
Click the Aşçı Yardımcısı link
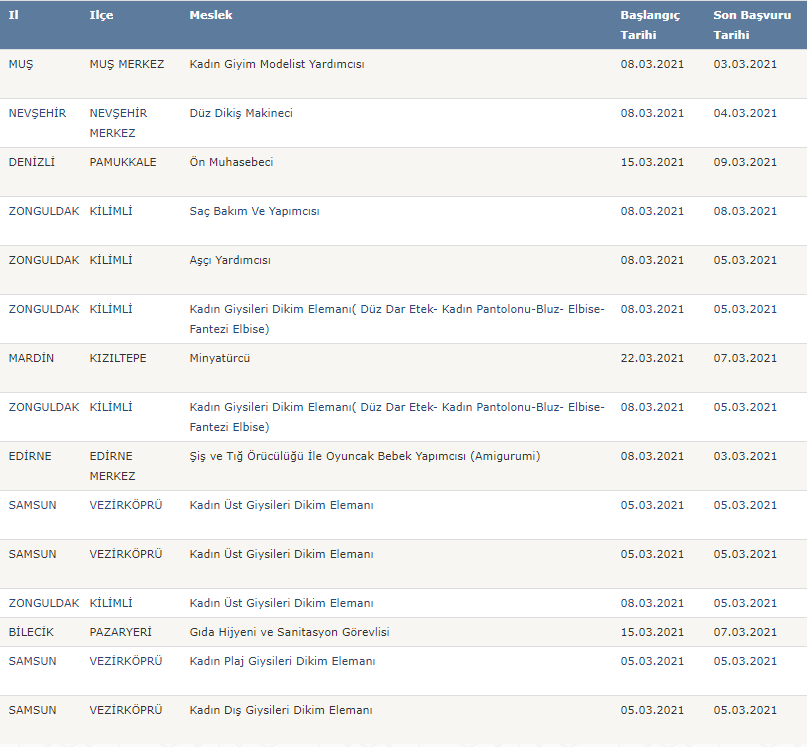[230, 260]
